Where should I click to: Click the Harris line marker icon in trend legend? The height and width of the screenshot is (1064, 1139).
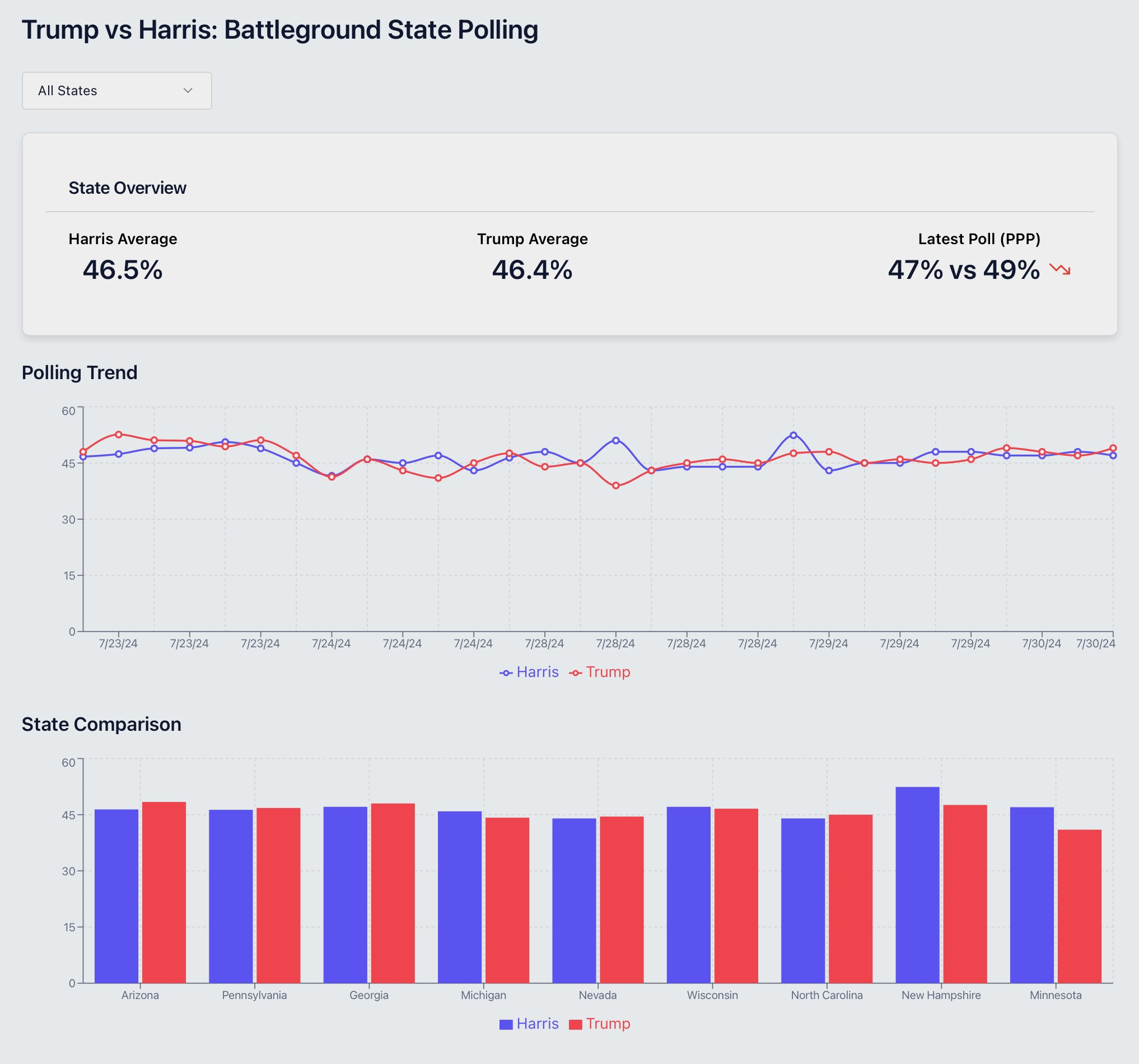pyautogui.click(x=506, y=673)
